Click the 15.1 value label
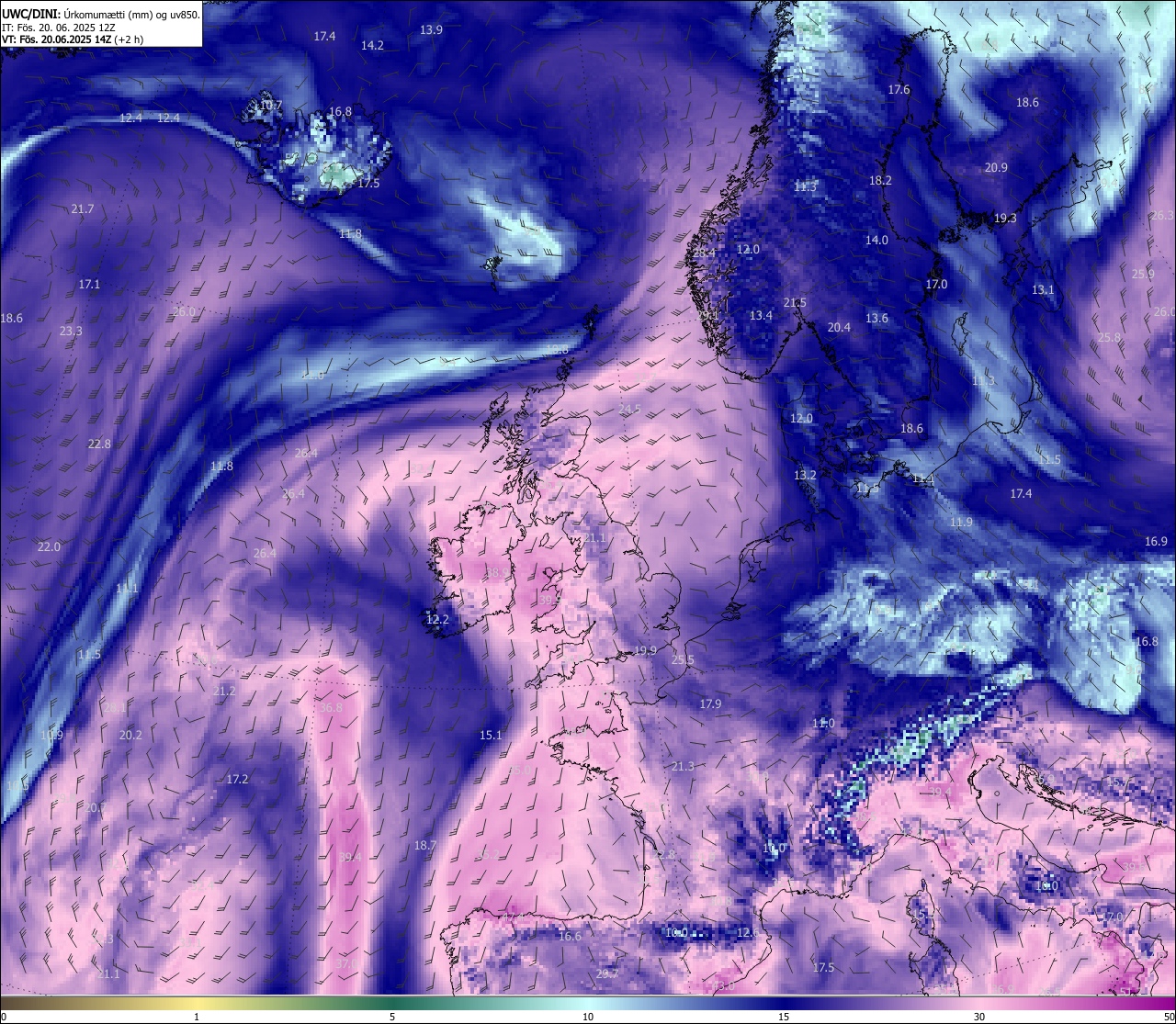Viewport: 1176px width, 1024px height. 491,736
